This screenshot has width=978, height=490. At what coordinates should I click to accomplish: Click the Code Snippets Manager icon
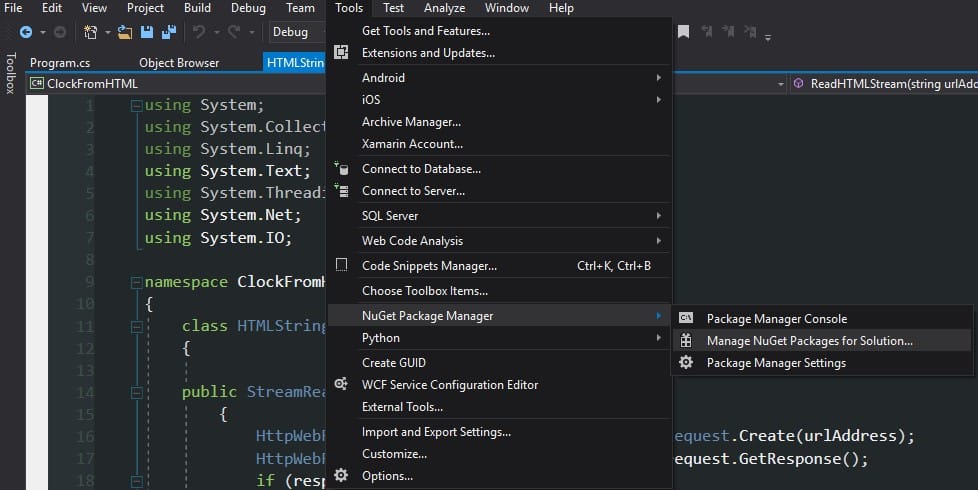click(341, 265)
